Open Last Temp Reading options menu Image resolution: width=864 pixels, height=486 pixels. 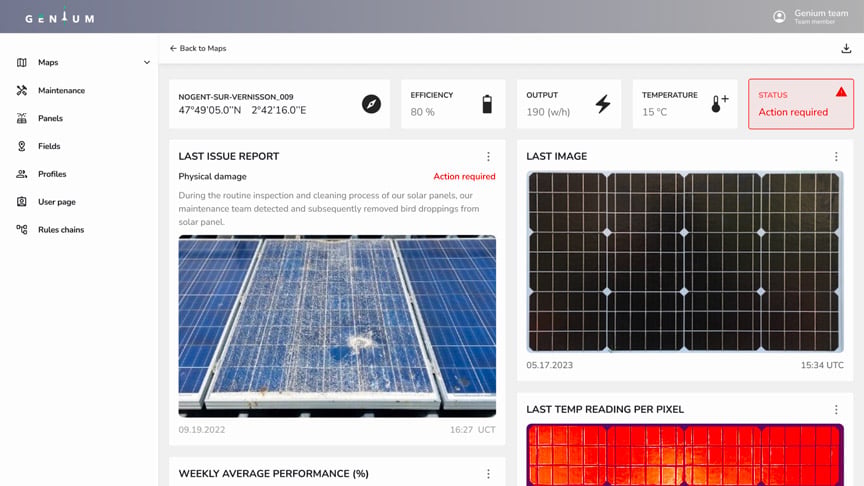[x=836, y=409]
